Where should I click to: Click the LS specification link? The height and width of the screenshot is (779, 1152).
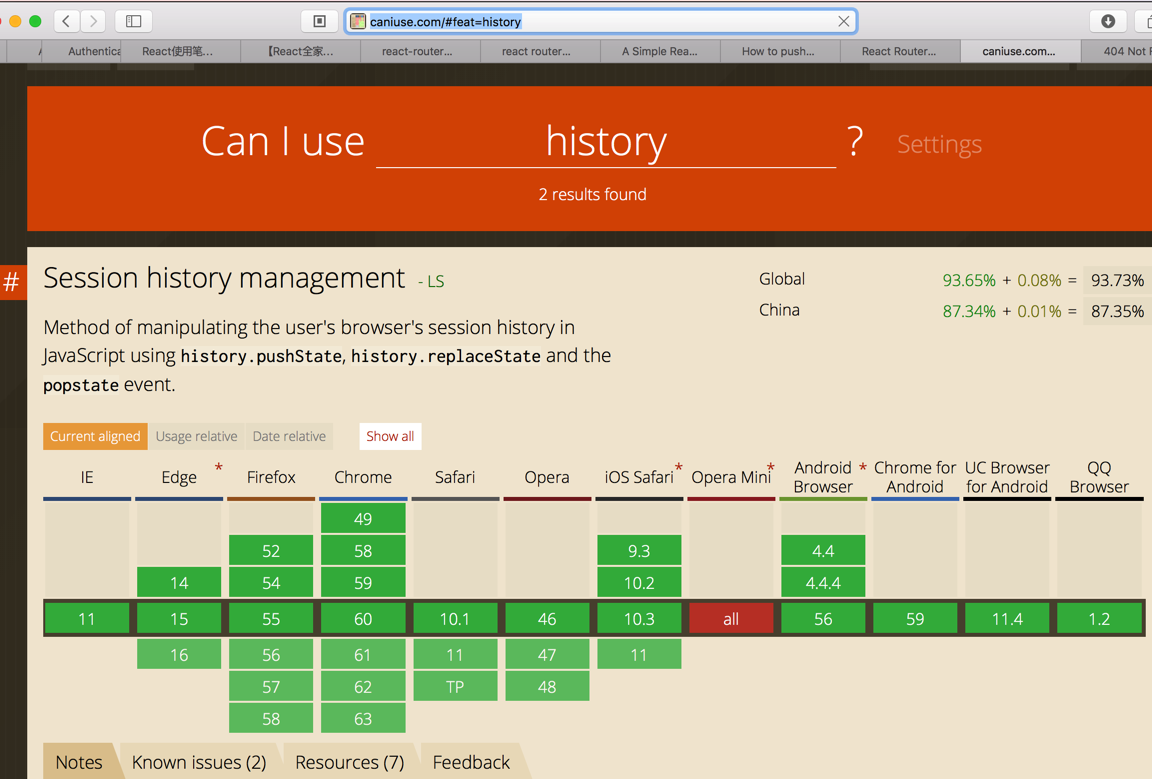click(x=435, y=281)
